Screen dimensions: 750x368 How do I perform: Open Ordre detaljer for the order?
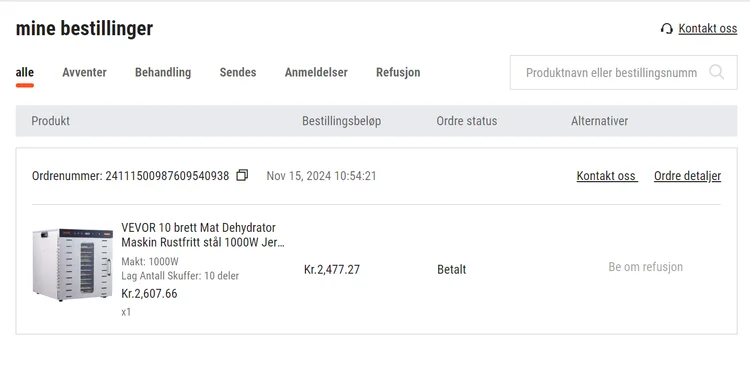pos(687,176)
